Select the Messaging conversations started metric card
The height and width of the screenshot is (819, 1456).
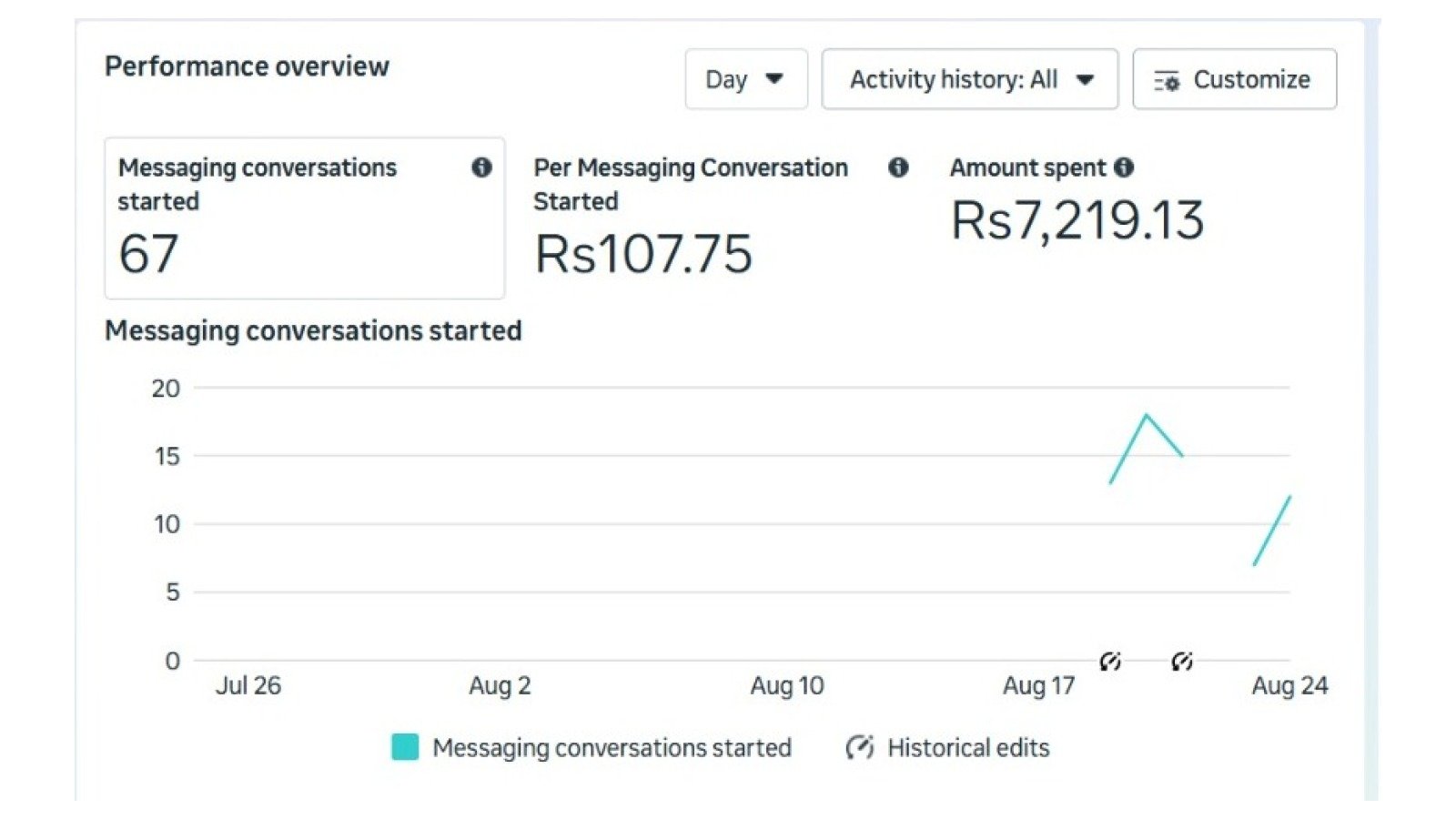tap(305, 218)
